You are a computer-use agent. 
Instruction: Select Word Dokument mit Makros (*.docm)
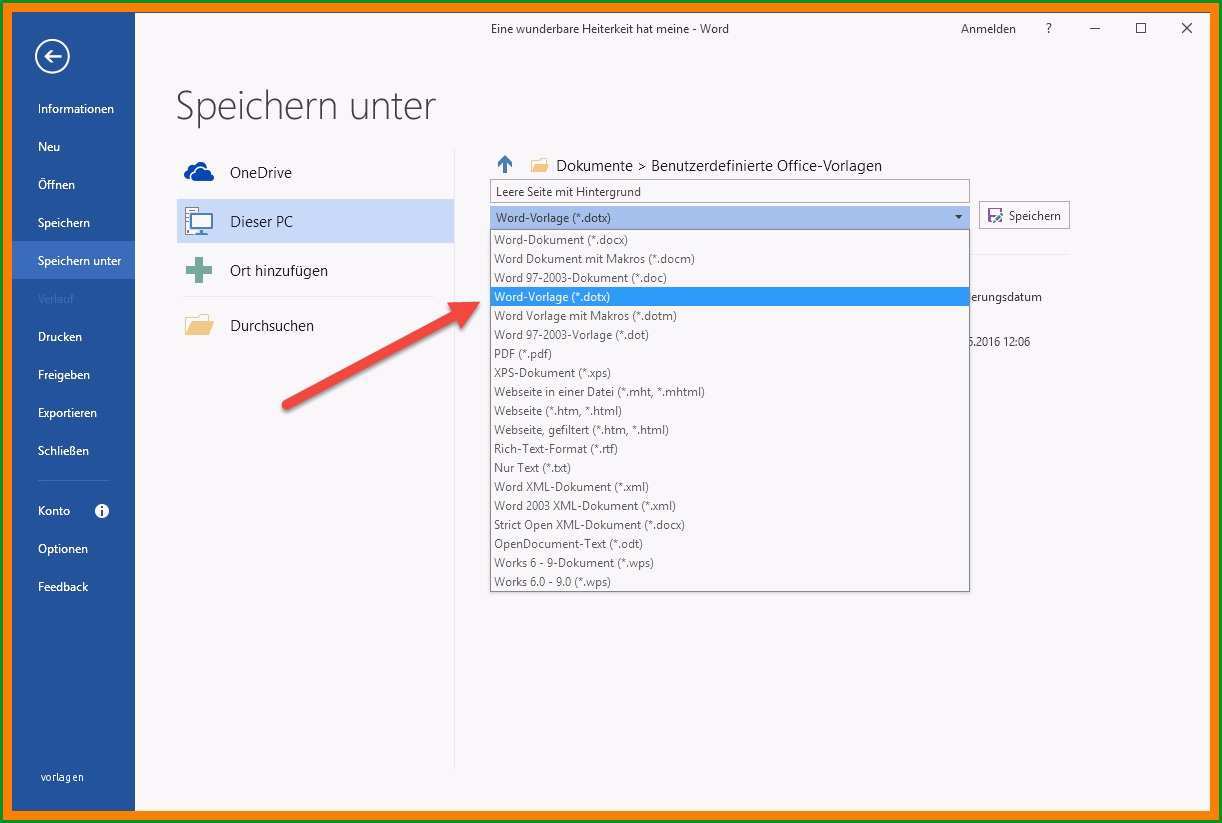(730, 259)
